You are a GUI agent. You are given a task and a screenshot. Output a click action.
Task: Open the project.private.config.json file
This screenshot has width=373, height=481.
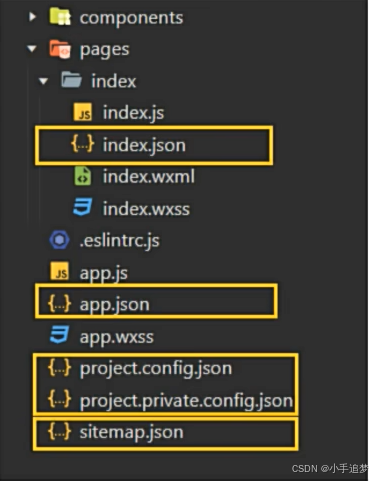click(x=186, y=401)
